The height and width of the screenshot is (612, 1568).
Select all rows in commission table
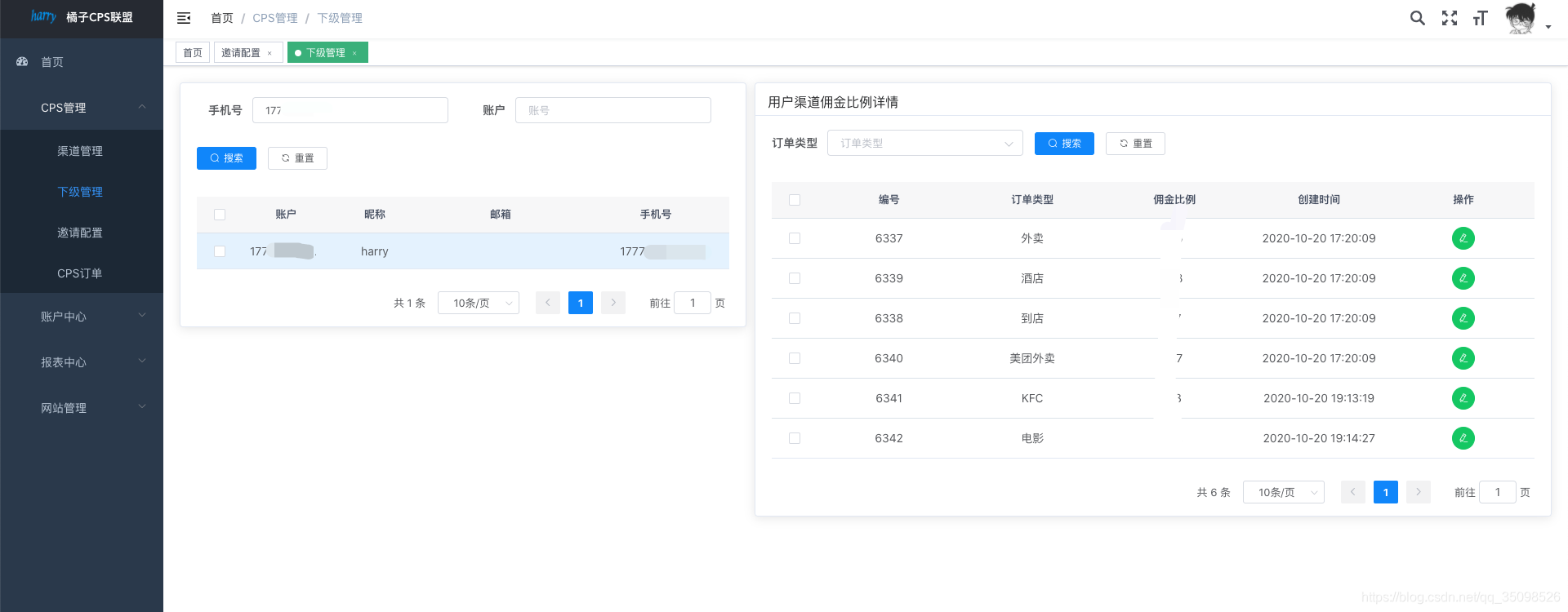tap(795, 200)
